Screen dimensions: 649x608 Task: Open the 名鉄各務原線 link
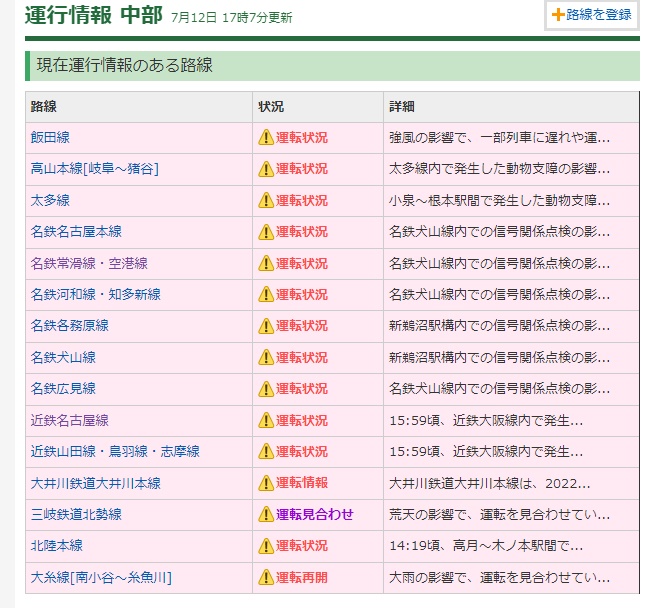pyautogui.click(x=70, y=326)
